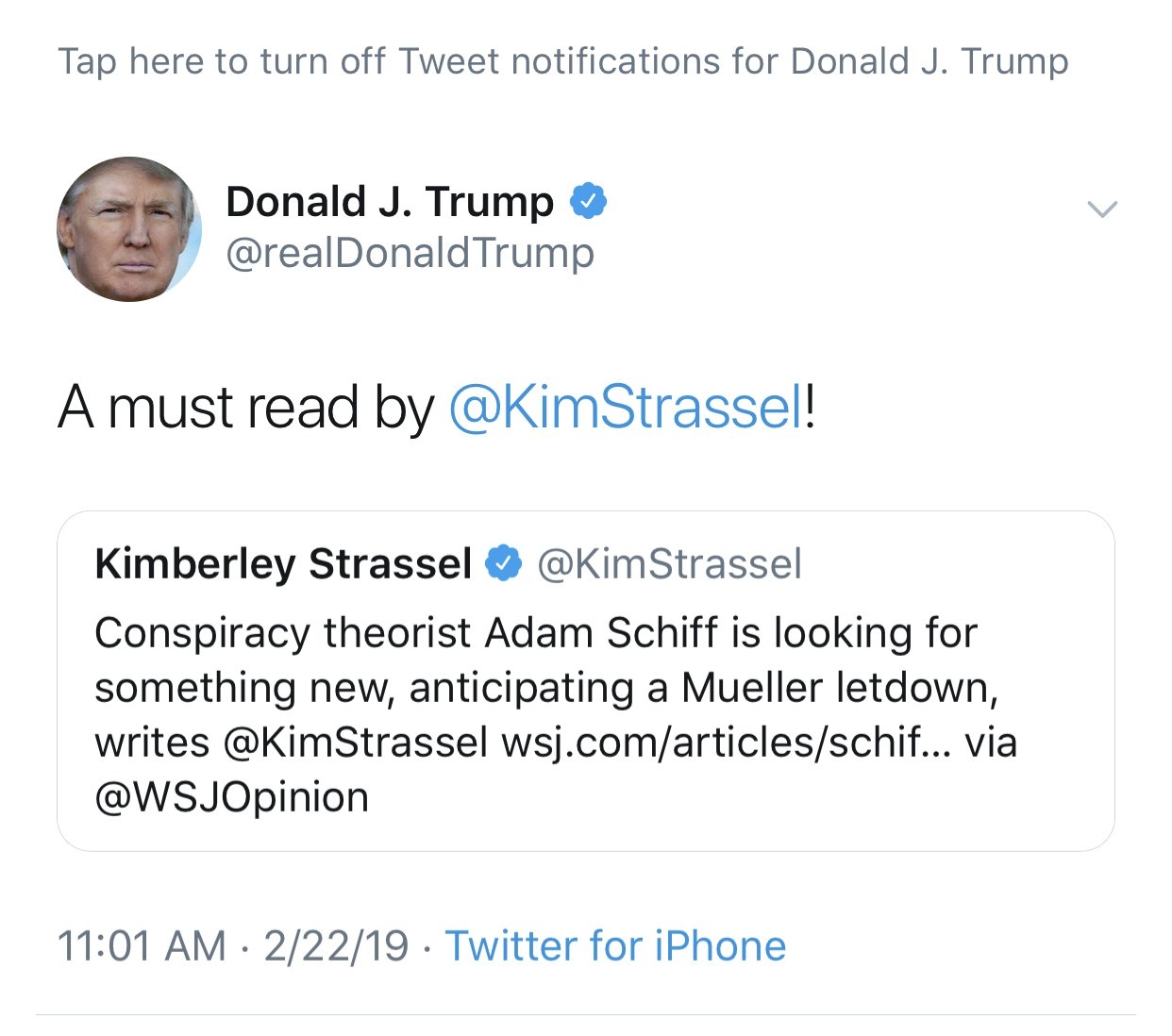
Task: Tap the @realDonaldTrump handle
Action: pos(410,253)
